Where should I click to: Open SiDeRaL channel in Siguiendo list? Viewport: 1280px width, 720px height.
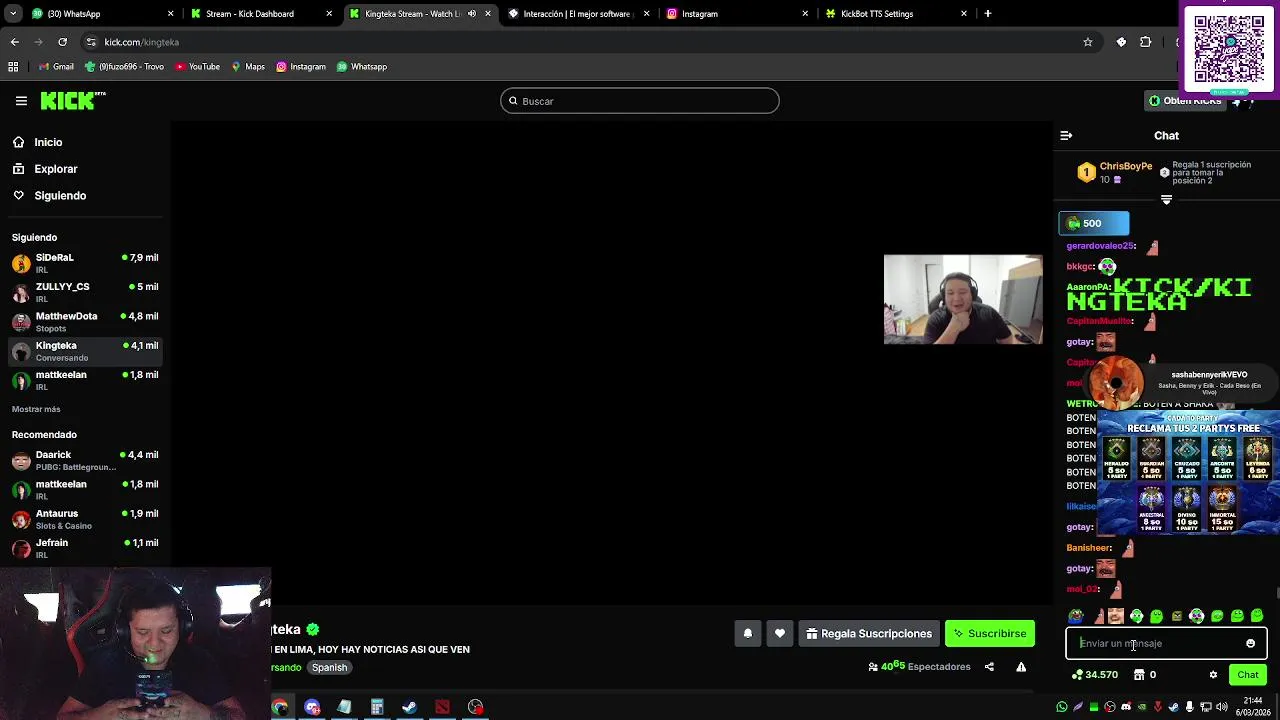[85, 263]
